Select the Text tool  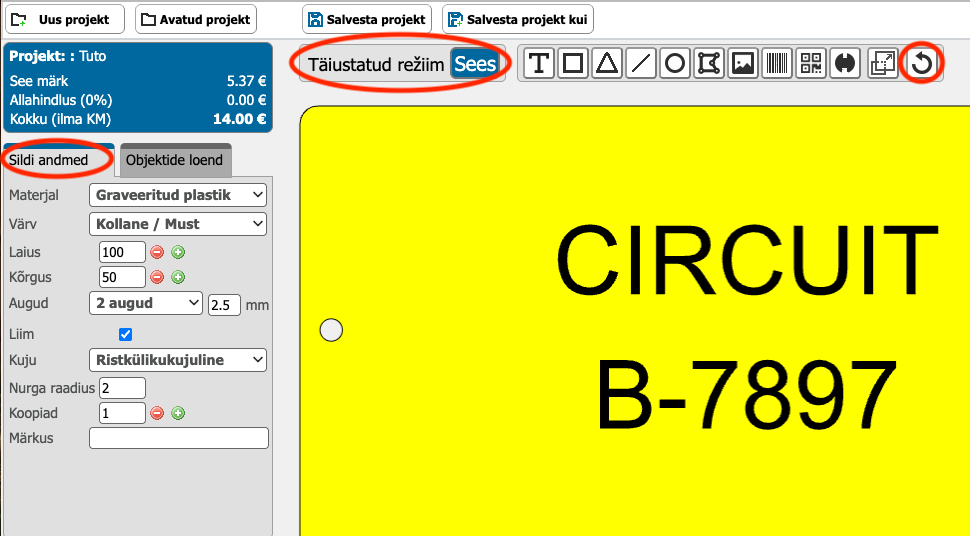539,63
